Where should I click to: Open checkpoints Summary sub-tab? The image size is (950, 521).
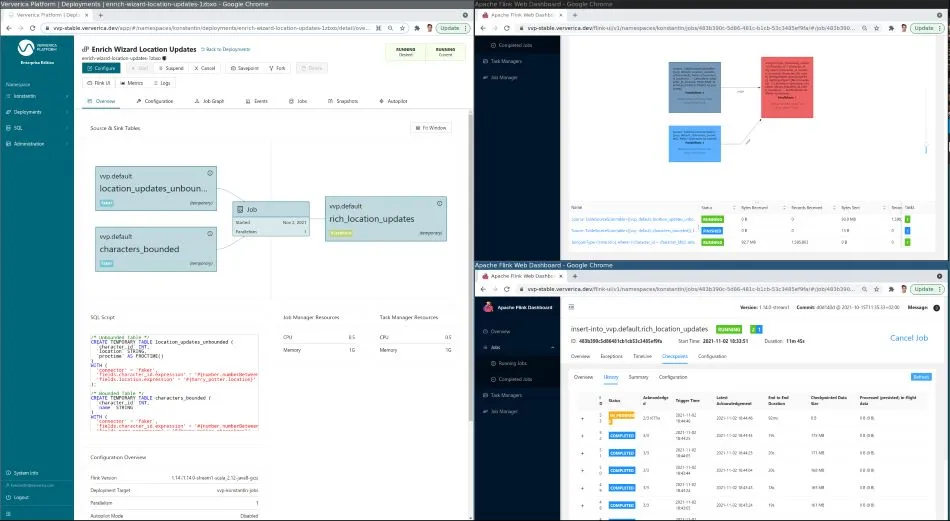(x=638, y=377)
